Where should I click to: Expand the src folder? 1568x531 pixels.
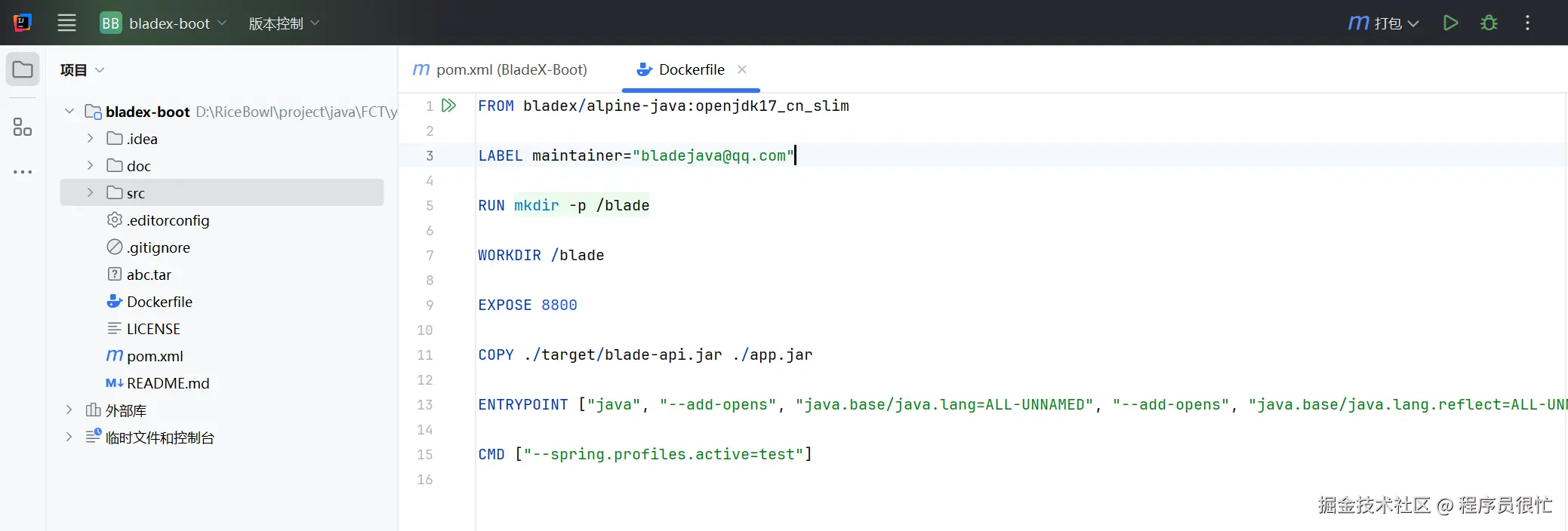point(90,193)
